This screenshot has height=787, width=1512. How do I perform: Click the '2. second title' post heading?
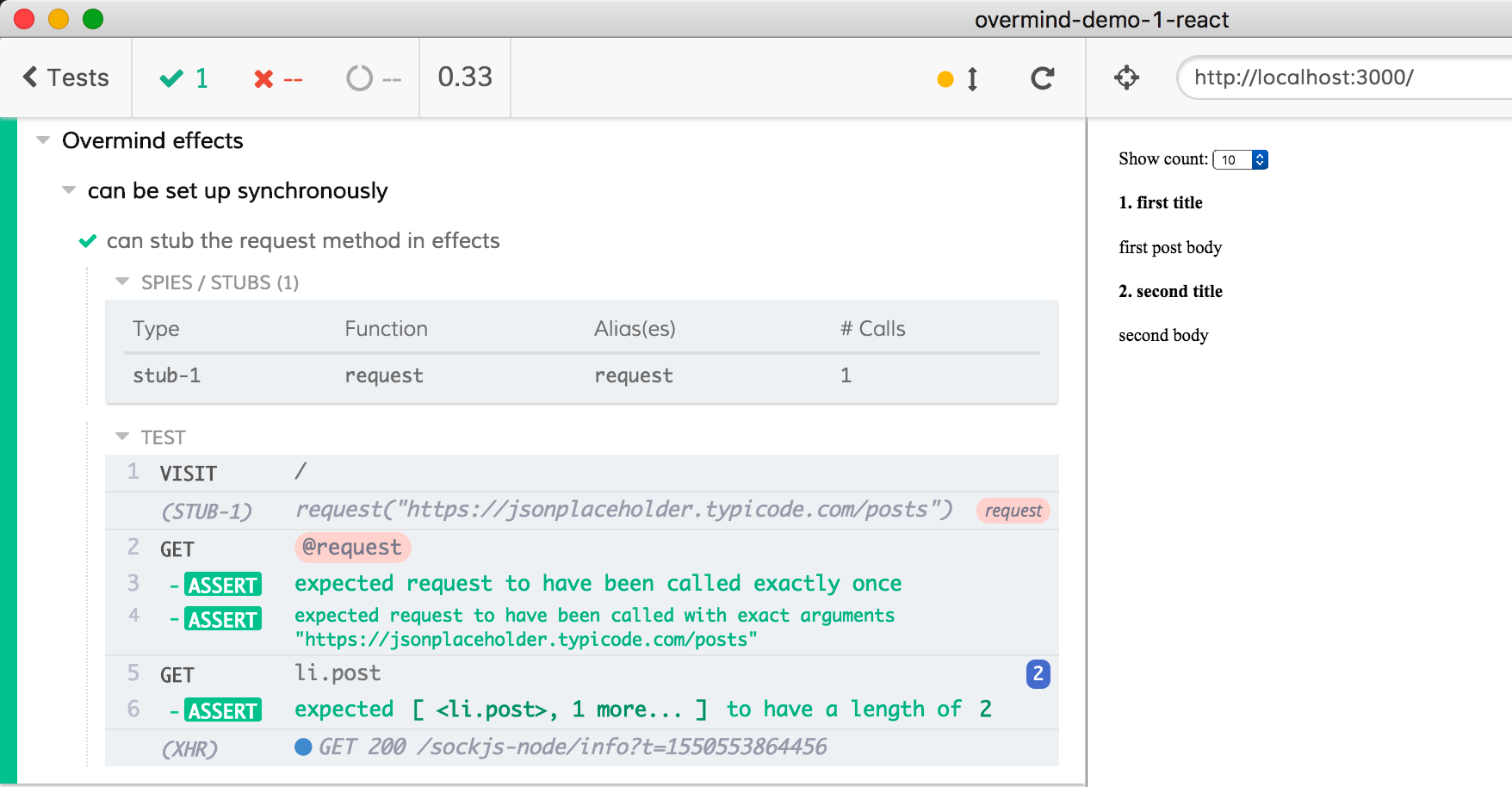click(1171, 291)
